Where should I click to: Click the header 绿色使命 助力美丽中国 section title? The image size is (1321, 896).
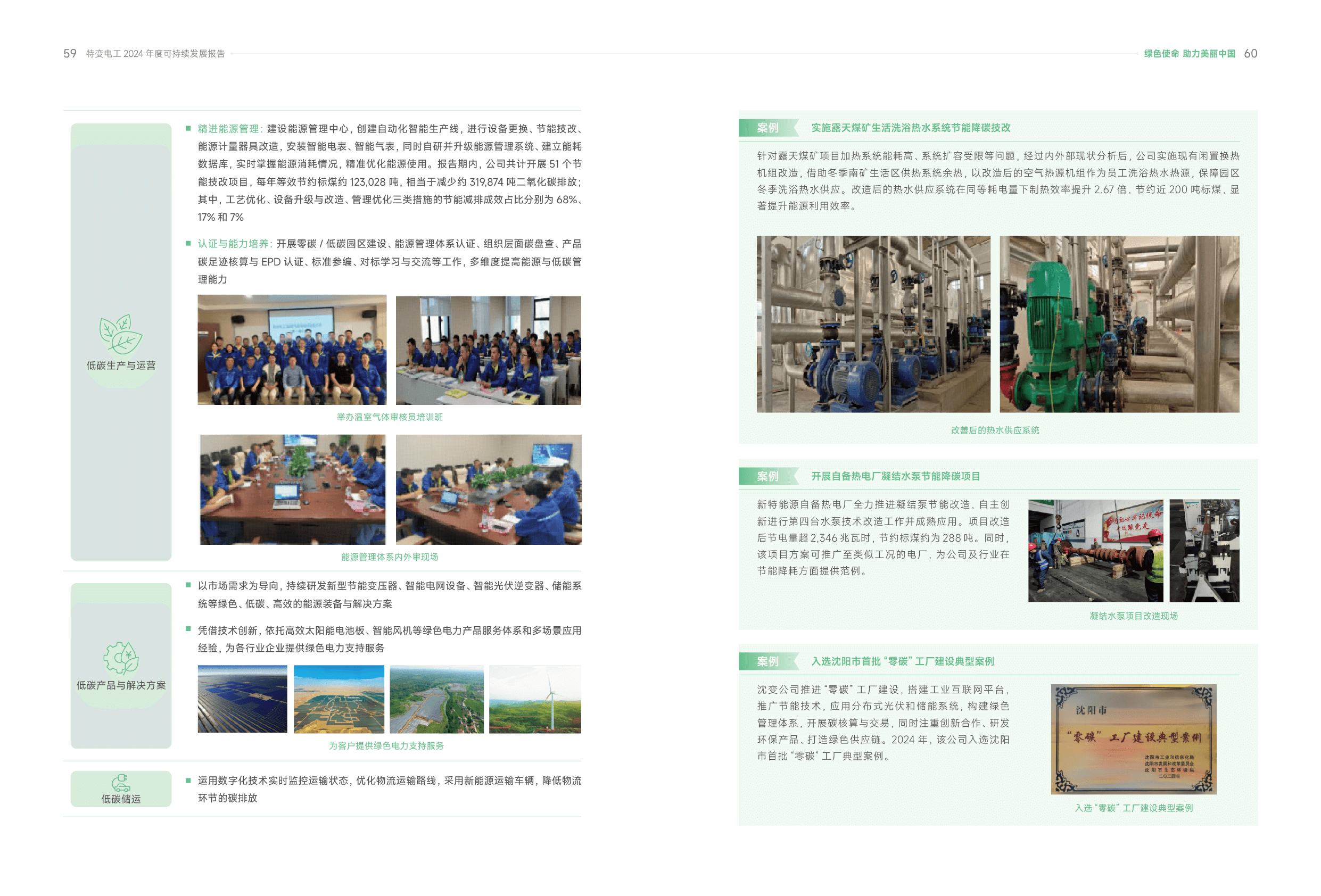click(x=1189, y=53)
